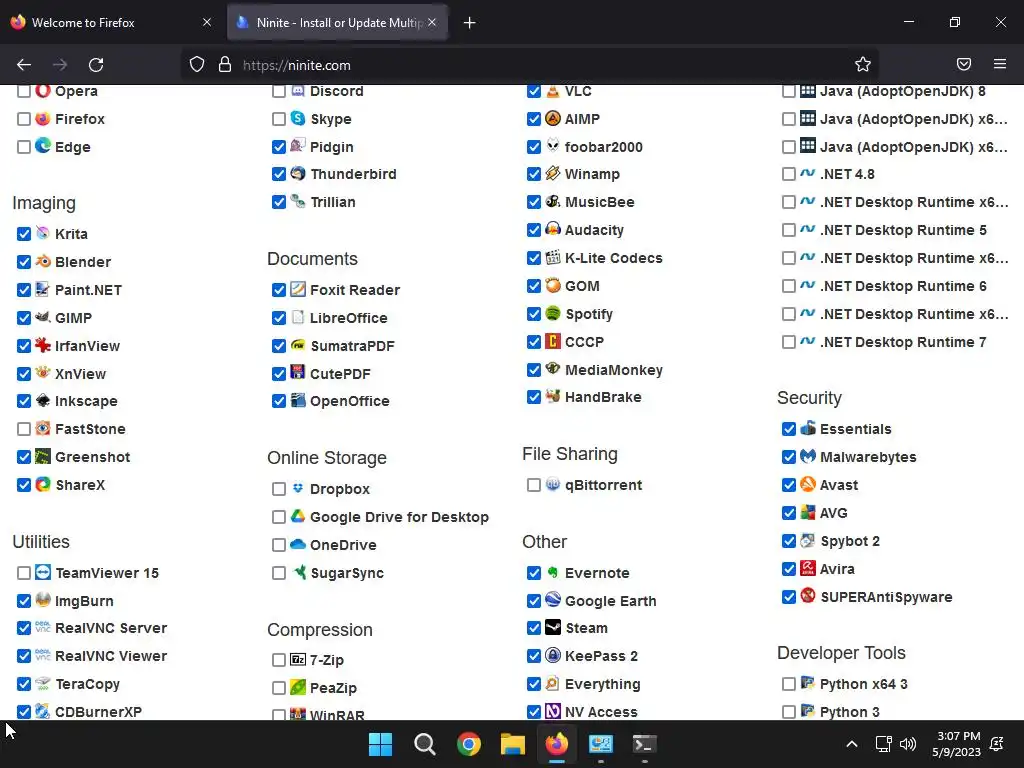Select the Ninite browser tab

(x=338, y=22)
